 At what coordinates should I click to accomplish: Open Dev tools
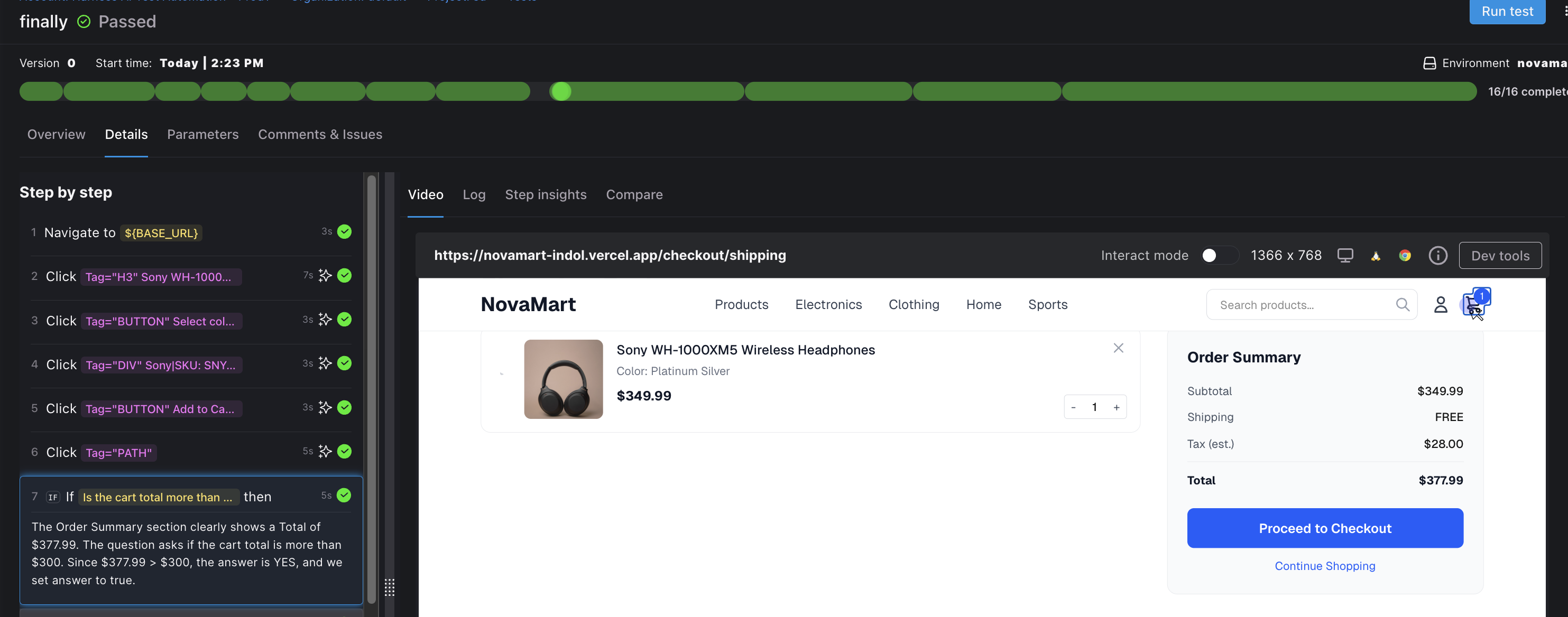click(x=1500, y=256)
